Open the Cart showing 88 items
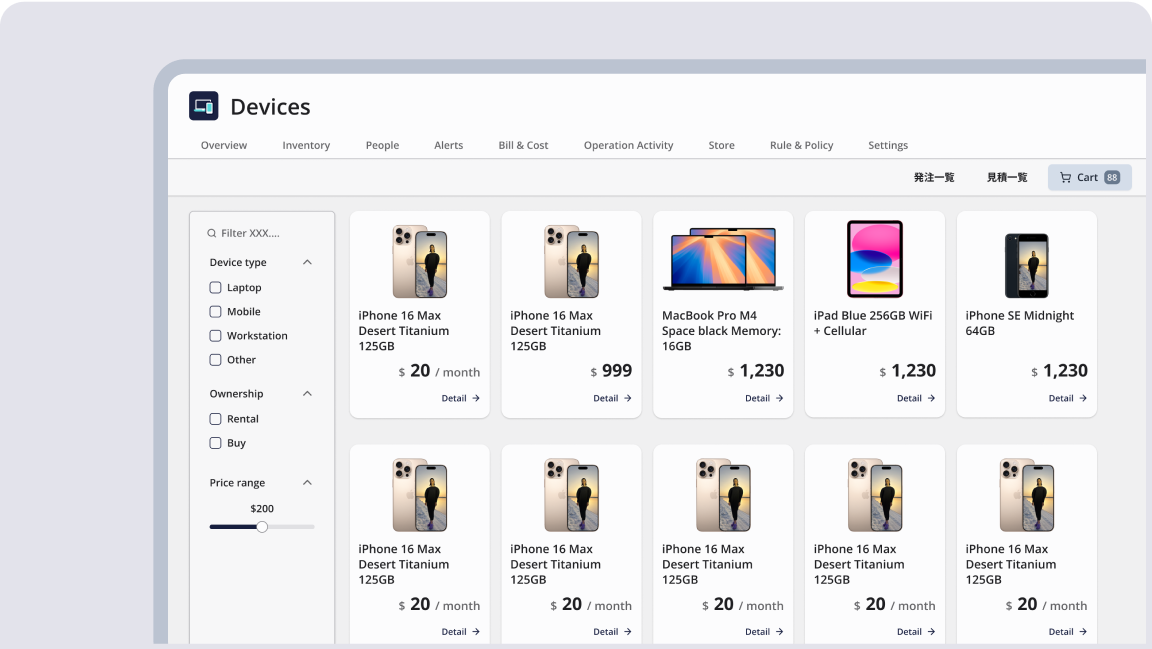The width and height of the screenshot is (1152, 649). (x=1089, y=177)
